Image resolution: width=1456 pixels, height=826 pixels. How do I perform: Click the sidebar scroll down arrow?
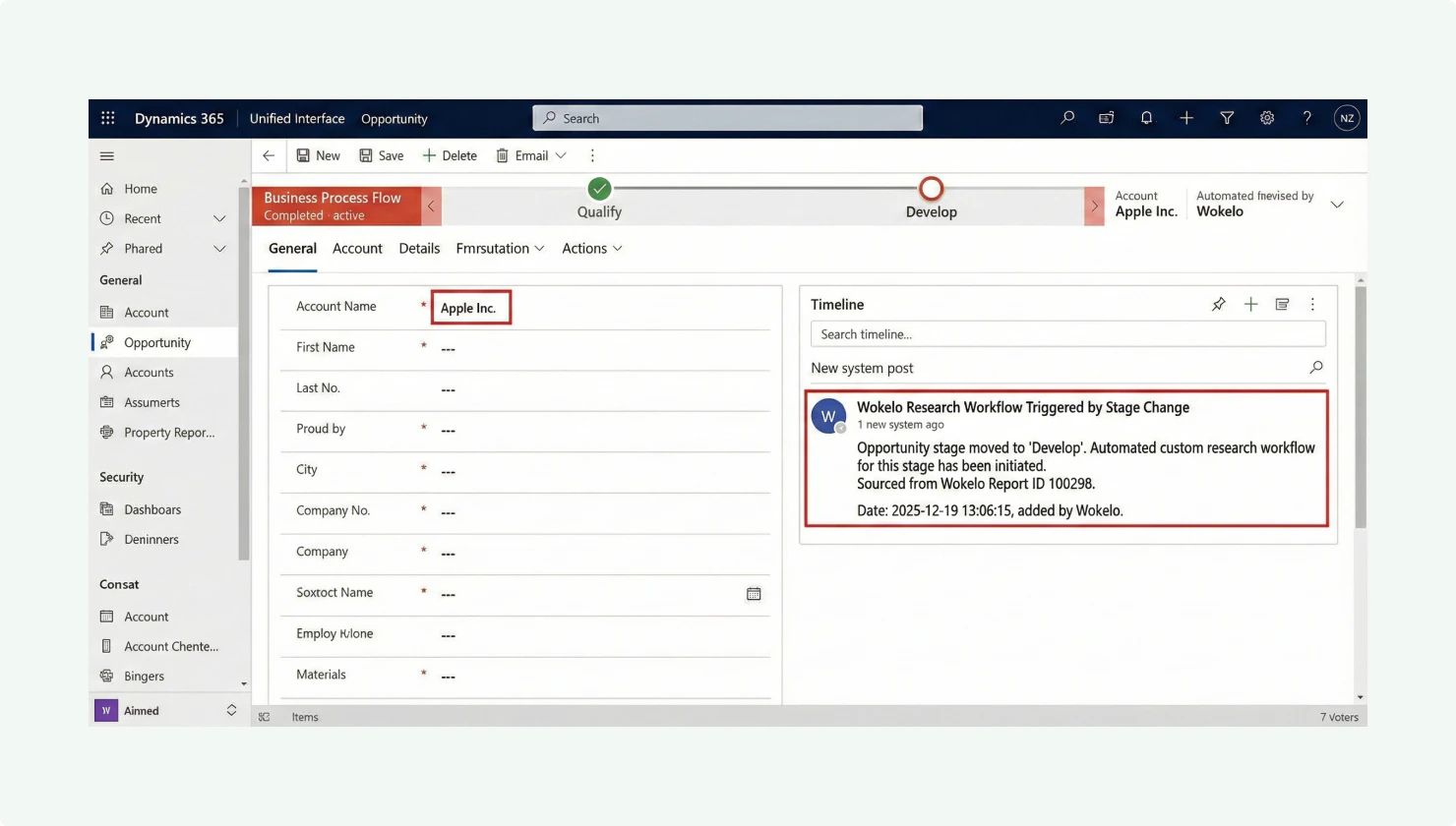click(244, 683)
